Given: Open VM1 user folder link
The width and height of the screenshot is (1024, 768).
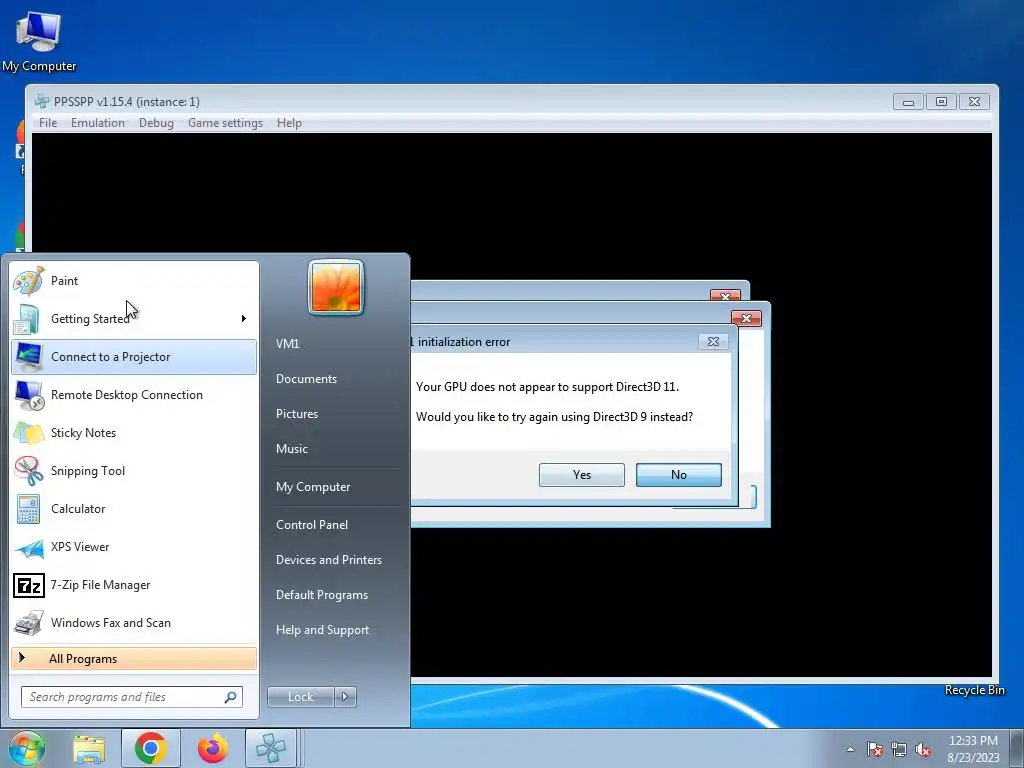Looking at the screenshot, I should click(x=288, y=344).
